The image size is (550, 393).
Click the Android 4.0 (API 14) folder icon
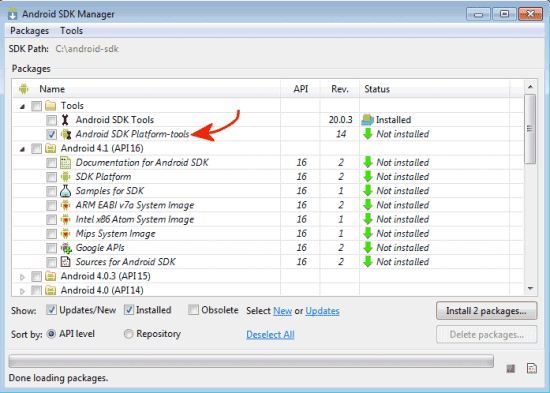point(51,290)
